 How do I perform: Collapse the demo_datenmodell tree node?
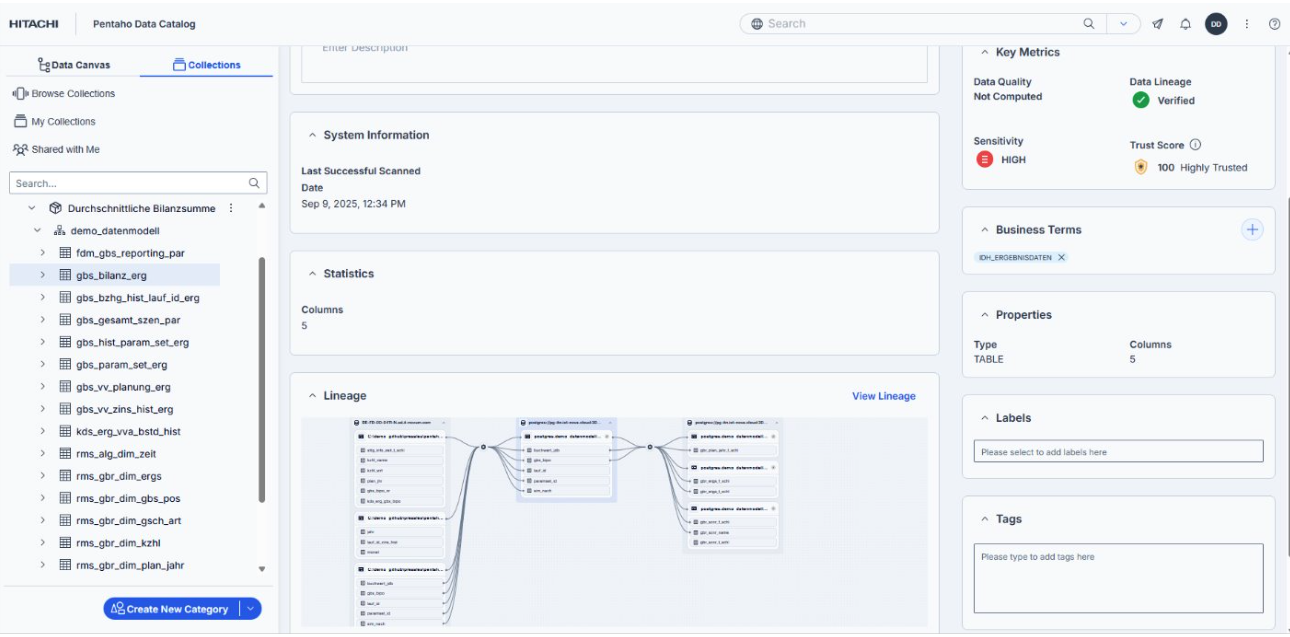tap(38, 231)
